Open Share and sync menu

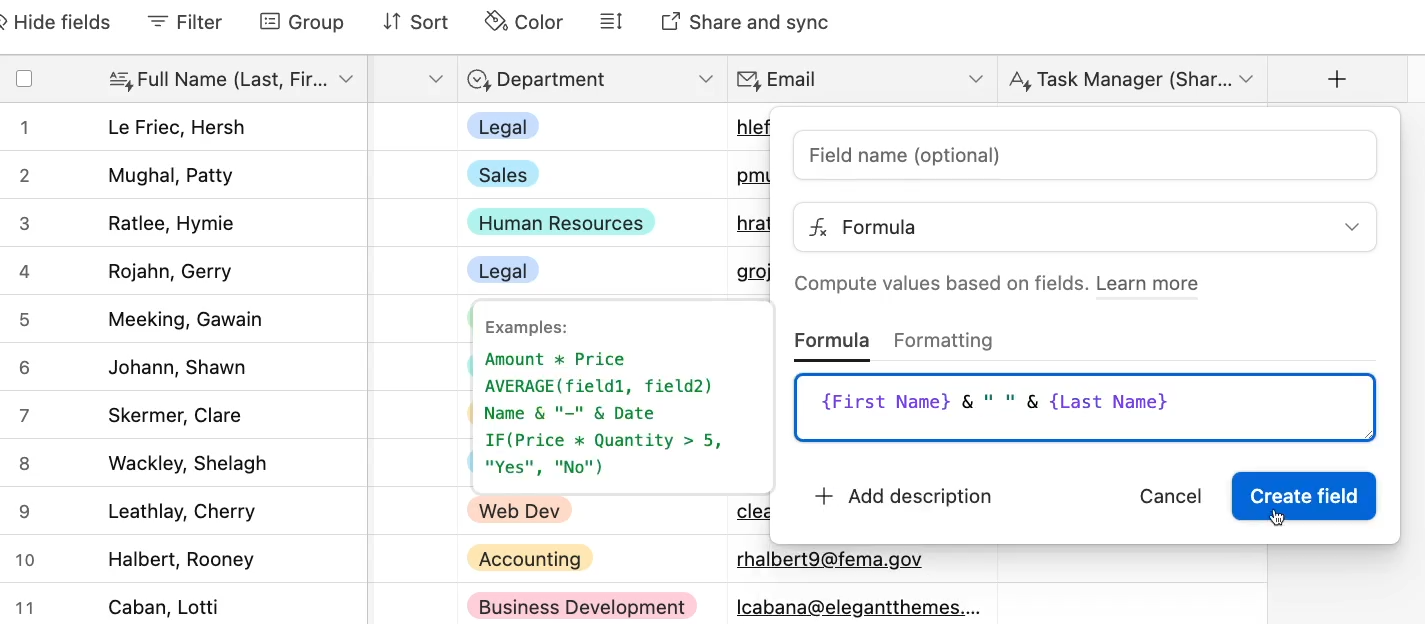745,22
